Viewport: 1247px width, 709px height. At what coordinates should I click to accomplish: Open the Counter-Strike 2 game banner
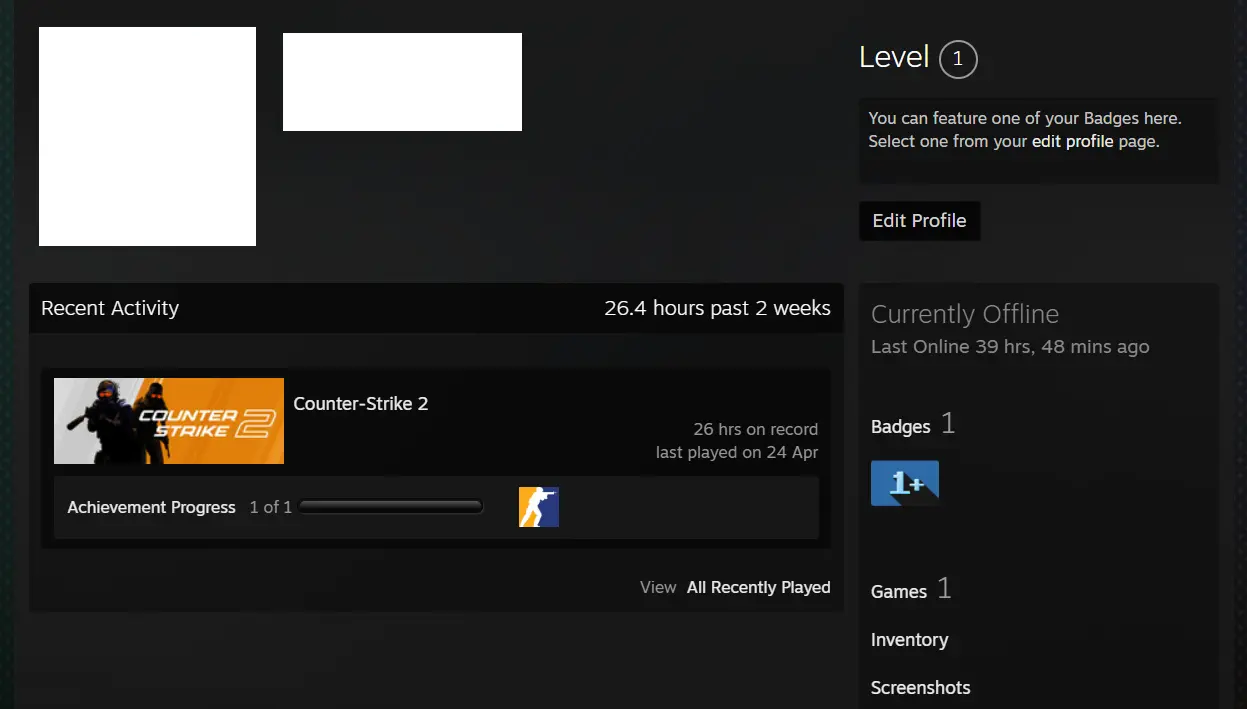coord(169,421)
